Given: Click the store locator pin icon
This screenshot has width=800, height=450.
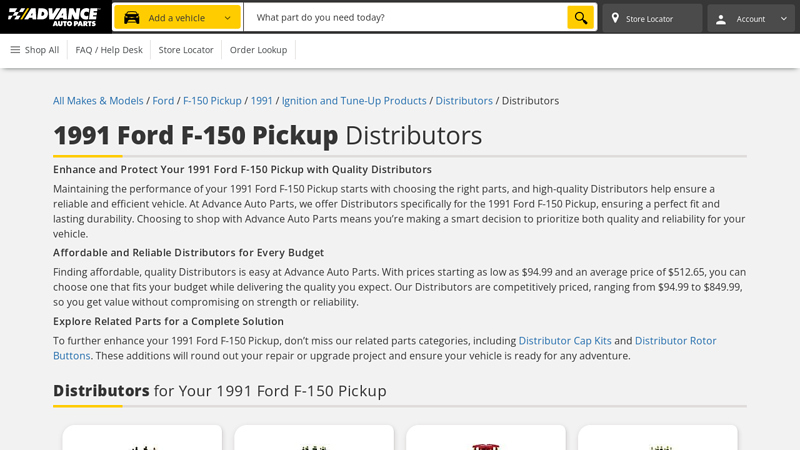Looking at the screenshot, I should pyautogui.click(x=615, y=18).
